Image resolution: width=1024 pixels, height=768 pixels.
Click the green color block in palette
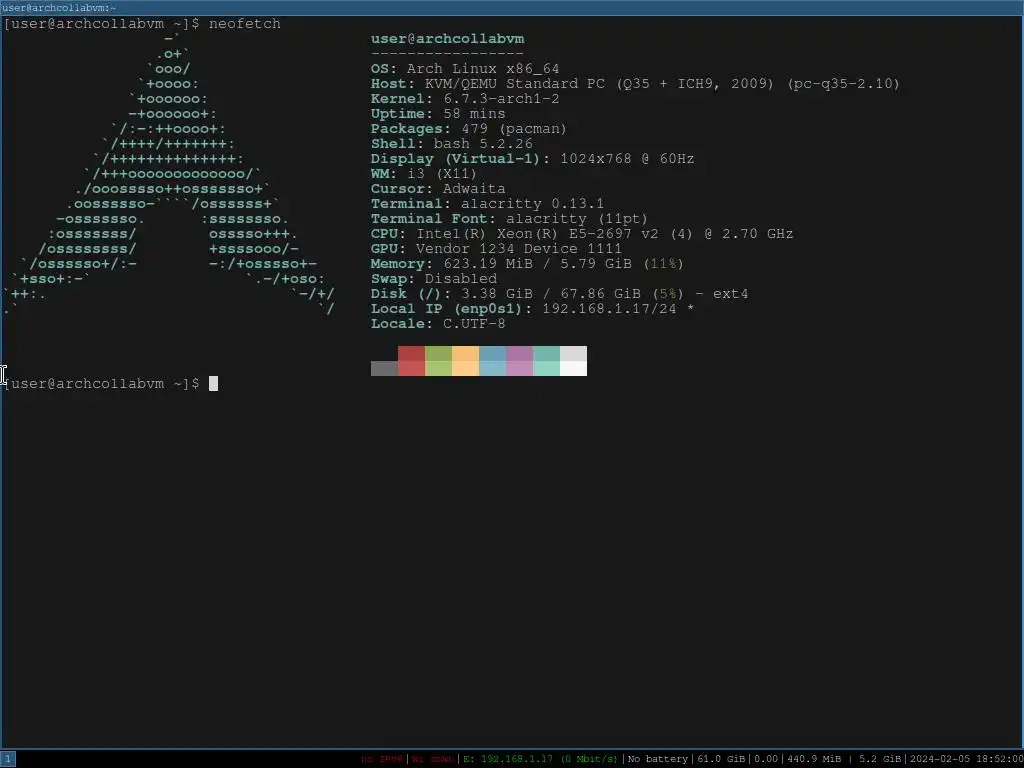point(438,361)
